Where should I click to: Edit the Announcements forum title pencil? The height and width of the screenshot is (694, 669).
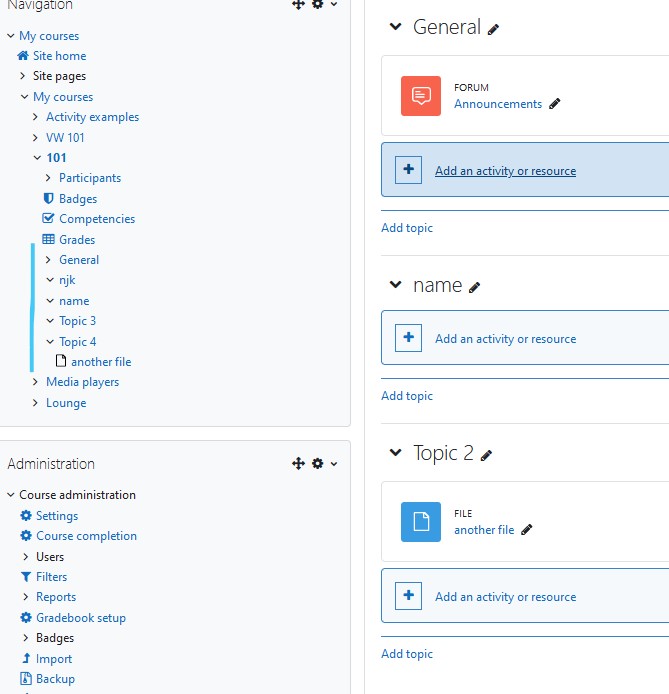tap(554, 104)
